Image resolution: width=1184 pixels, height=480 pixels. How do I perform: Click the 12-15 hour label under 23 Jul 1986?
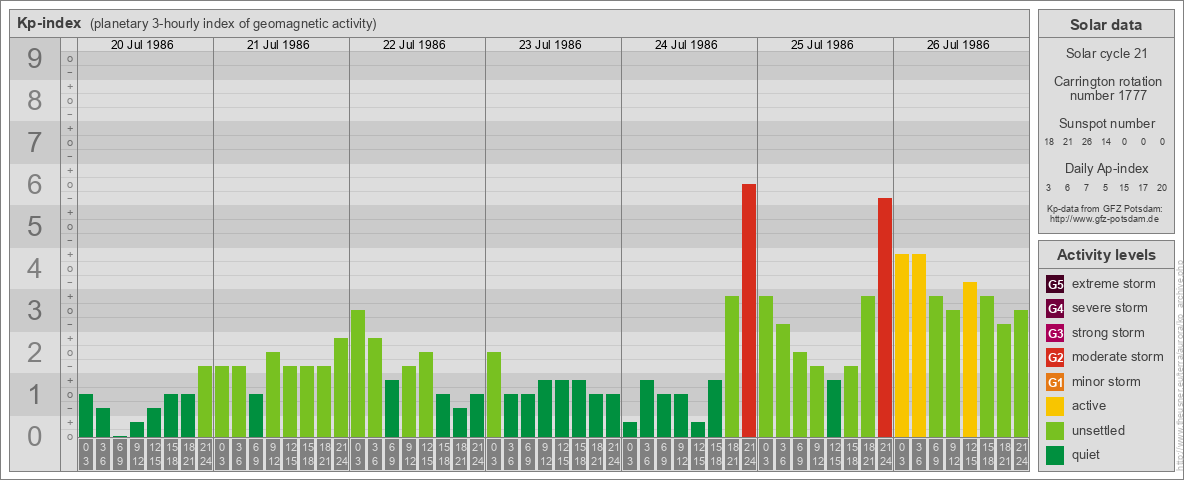[562, 454]
